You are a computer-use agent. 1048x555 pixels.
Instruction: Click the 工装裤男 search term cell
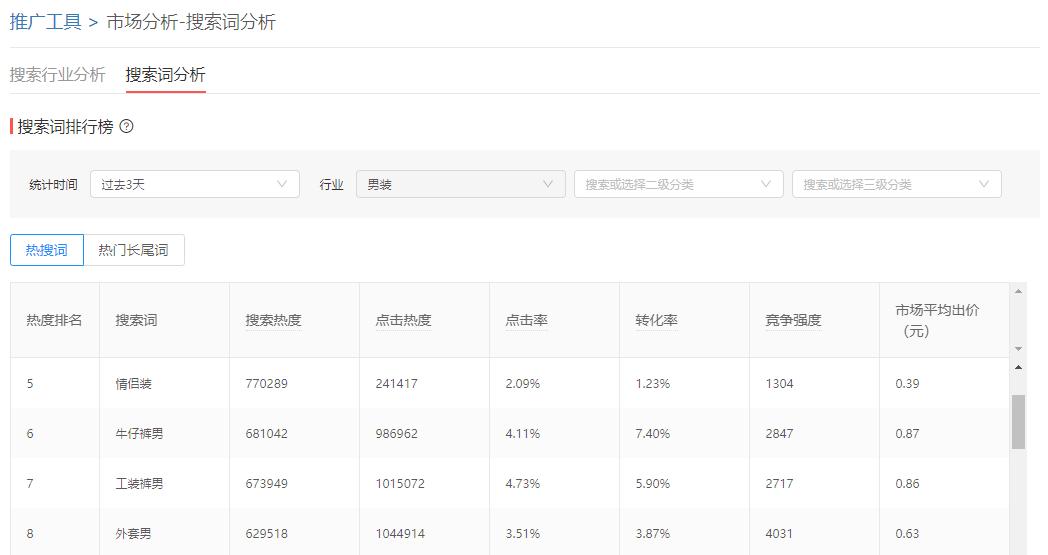[139, 484]
